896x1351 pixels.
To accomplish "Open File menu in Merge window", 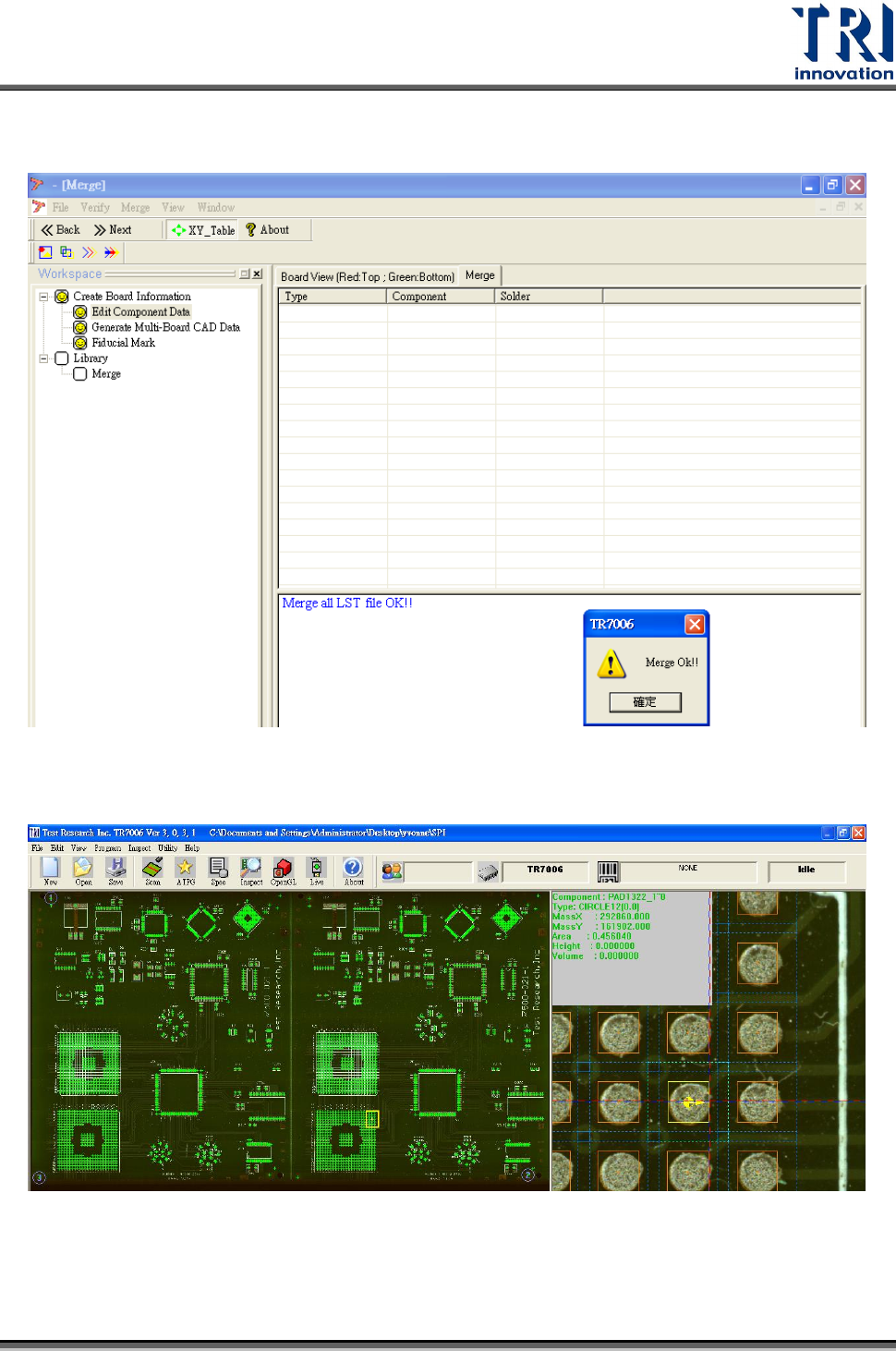I will [60, 208].
